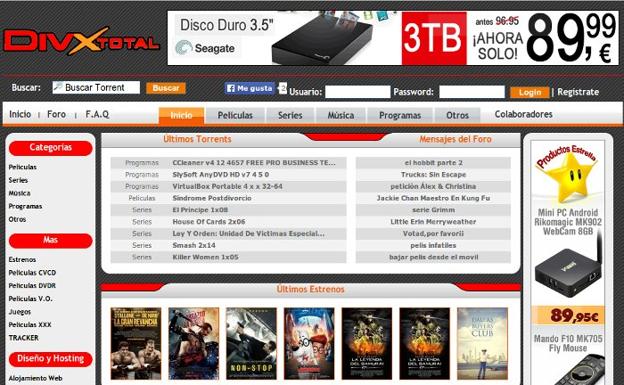Viewport: 624px width, 385px height.
Task: Open forum message bajar pelis desde el movil
Action: (433, 257)
